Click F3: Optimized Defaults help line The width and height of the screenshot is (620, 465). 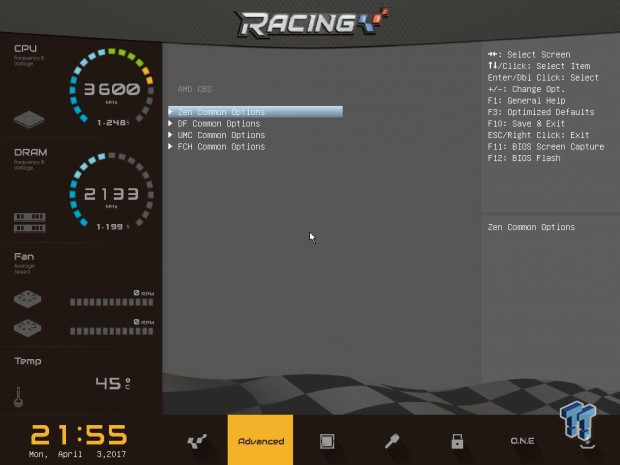pos(541,112)
